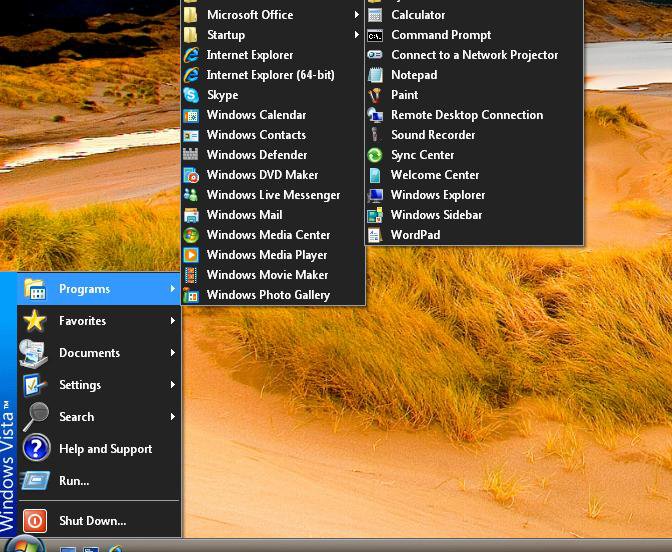The width and height of the screenshot is (672, 552).
Task: Expand the Favorites submenu arrow
Action: coord(172,321)
